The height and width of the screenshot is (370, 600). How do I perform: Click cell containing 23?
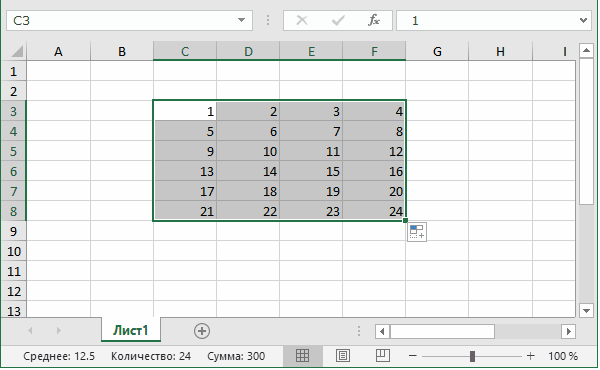[x=311, y=211]
